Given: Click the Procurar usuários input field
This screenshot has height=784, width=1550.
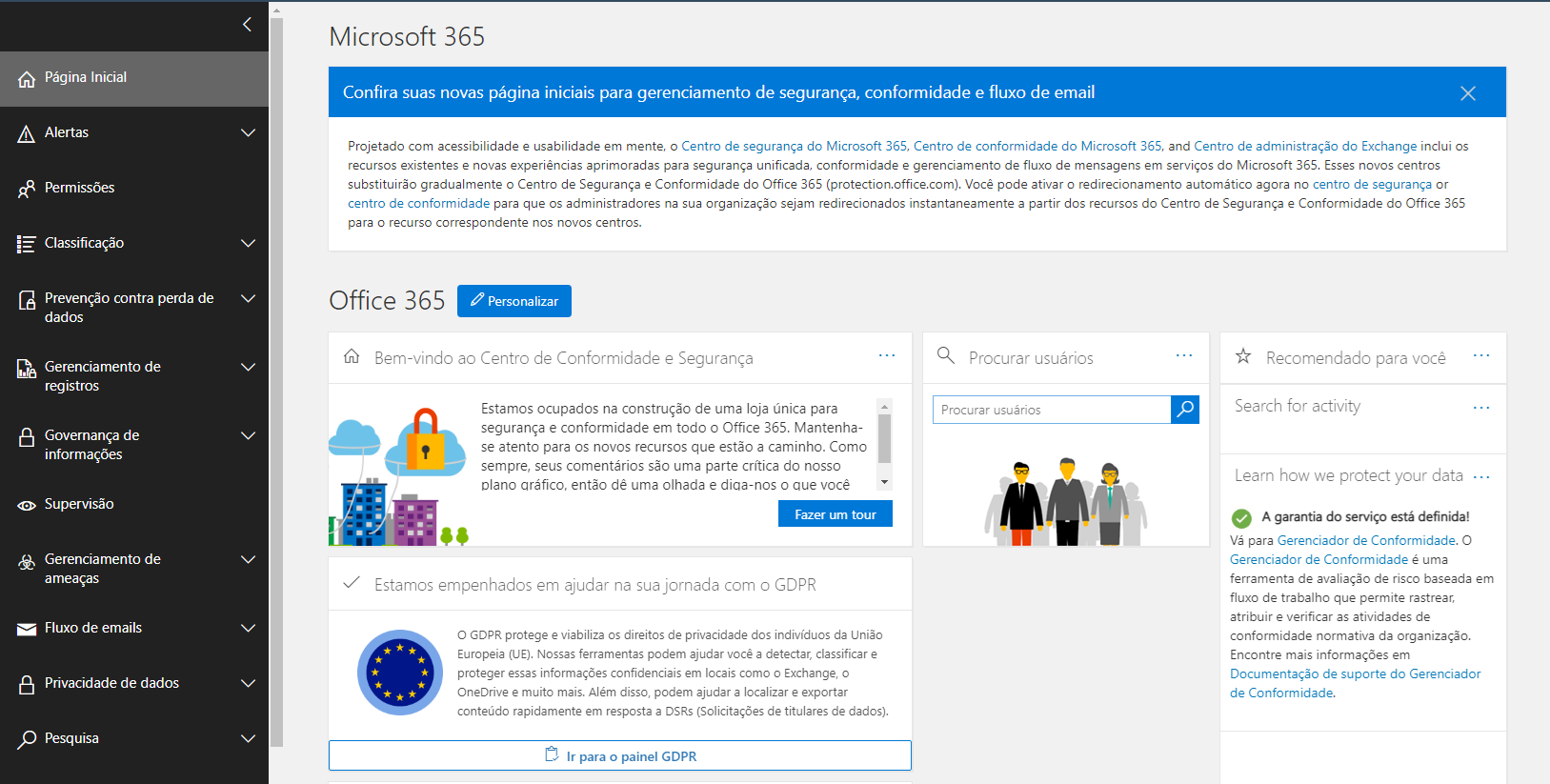Looking at the screenshot, I should point(1052,410).
